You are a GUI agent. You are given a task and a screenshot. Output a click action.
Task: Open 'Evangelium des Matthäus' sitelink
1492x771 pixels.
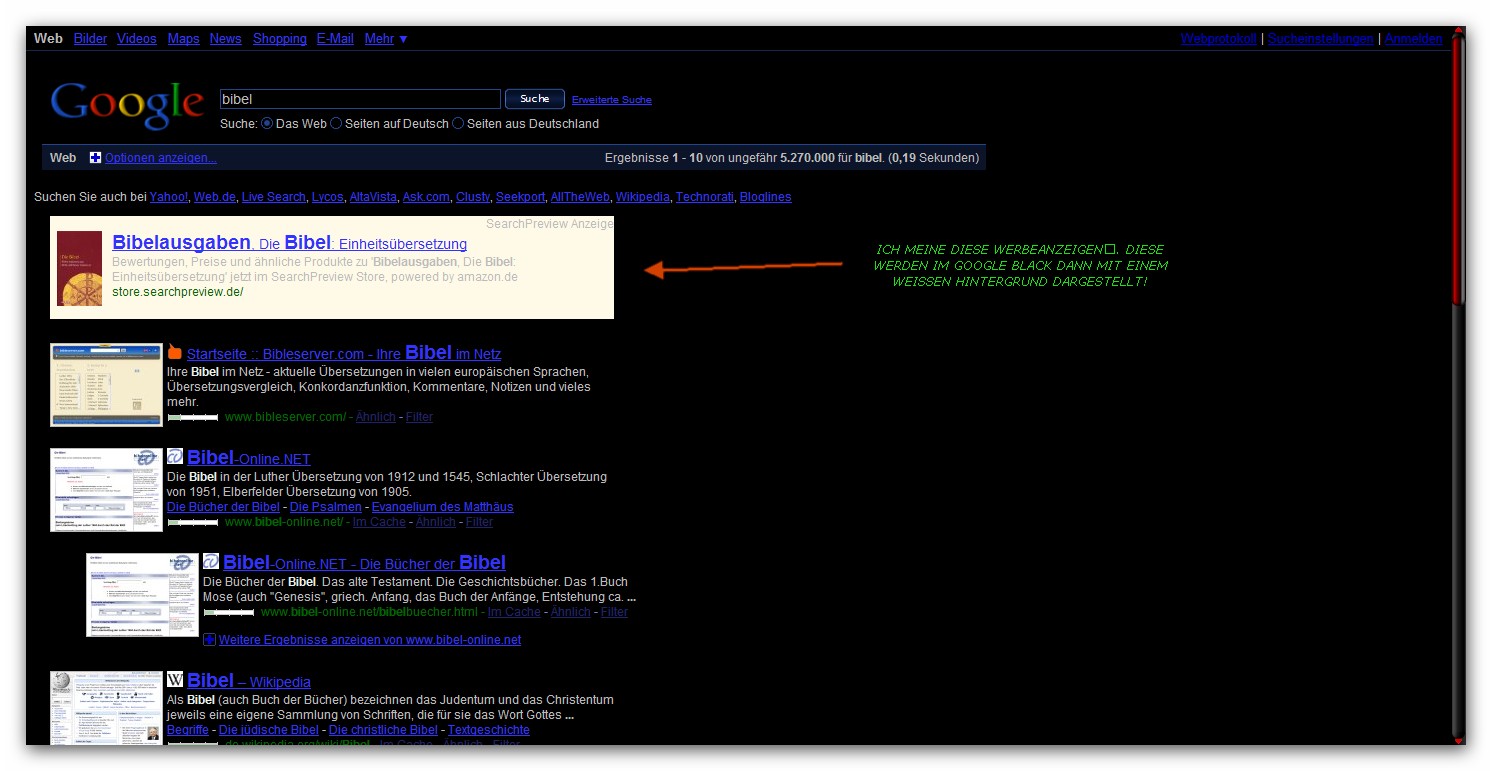click(x=442, y=507)
